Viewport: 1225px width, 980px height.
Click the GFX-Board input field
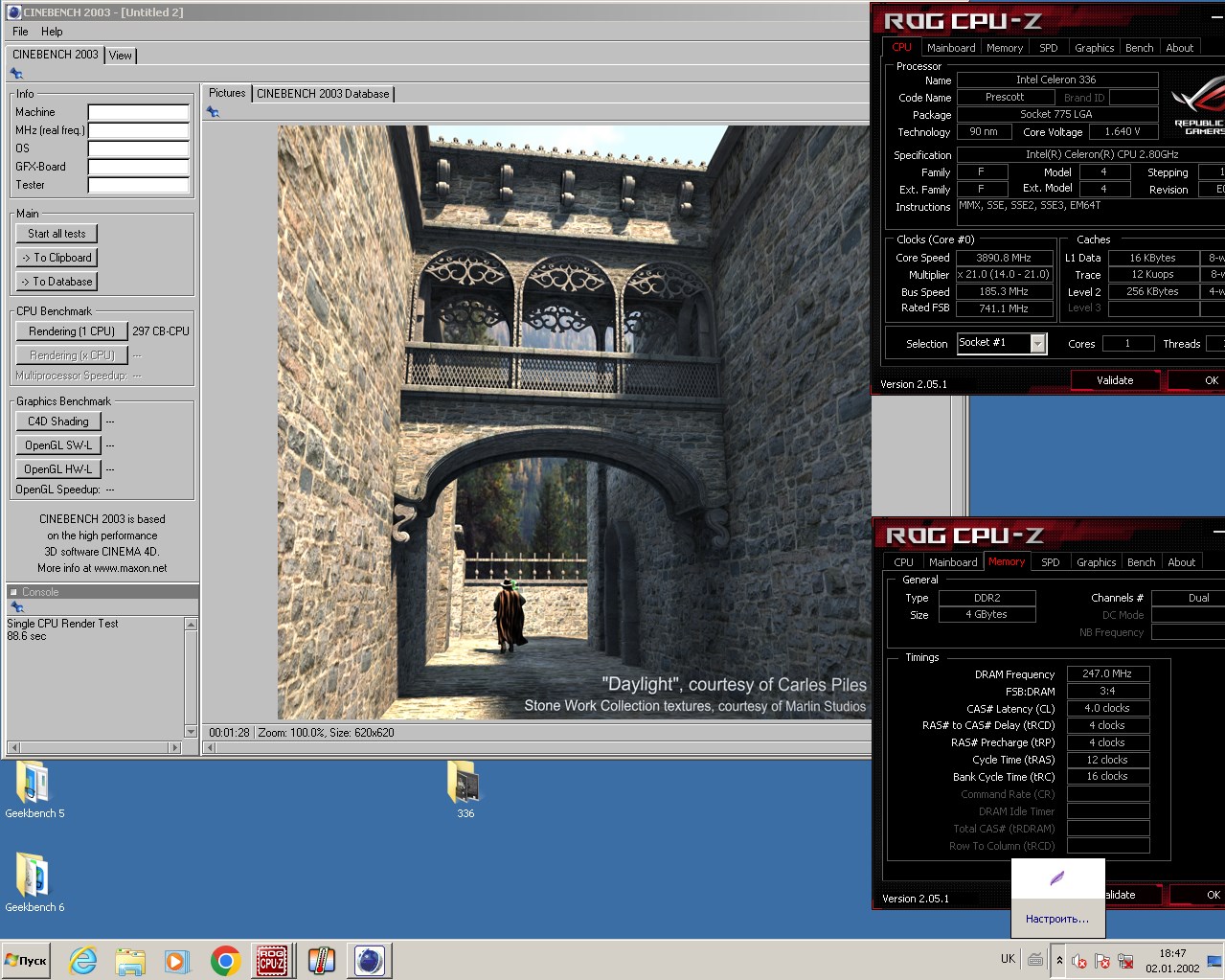(x=139, y=167)
